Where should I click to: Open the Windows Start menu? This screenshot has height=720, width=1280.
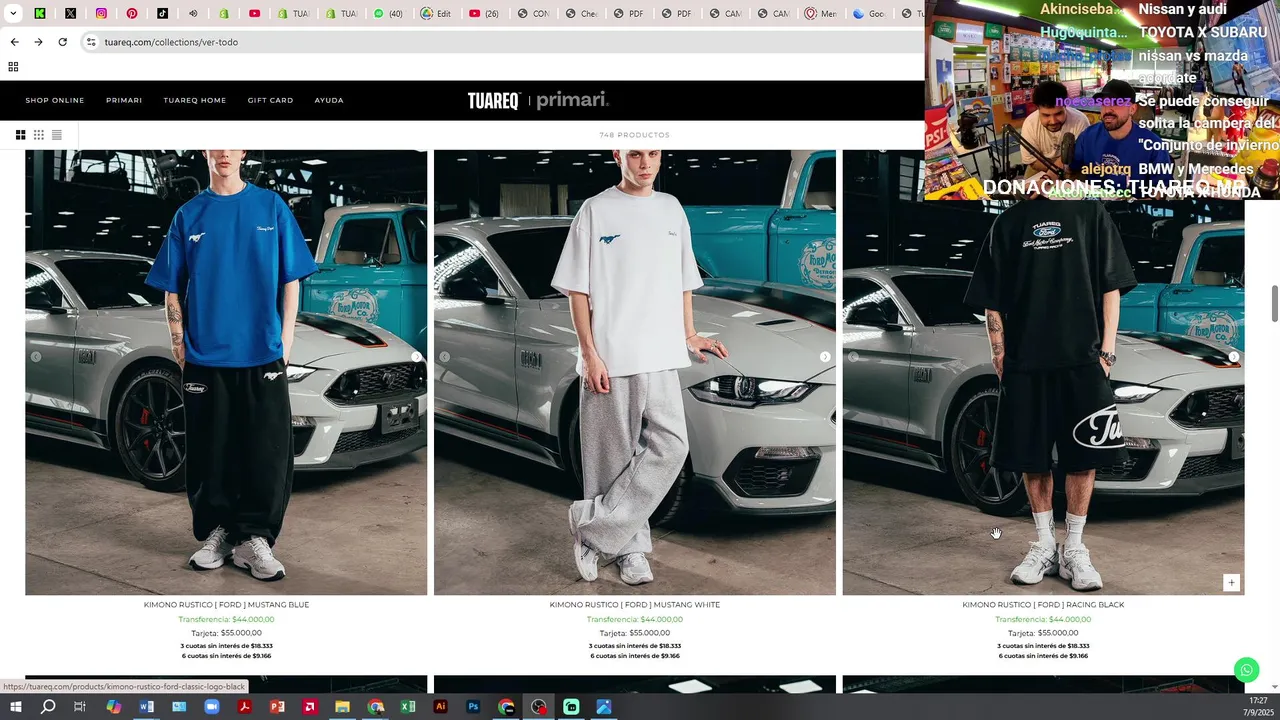pyautogui.click(x=16, y=707)
